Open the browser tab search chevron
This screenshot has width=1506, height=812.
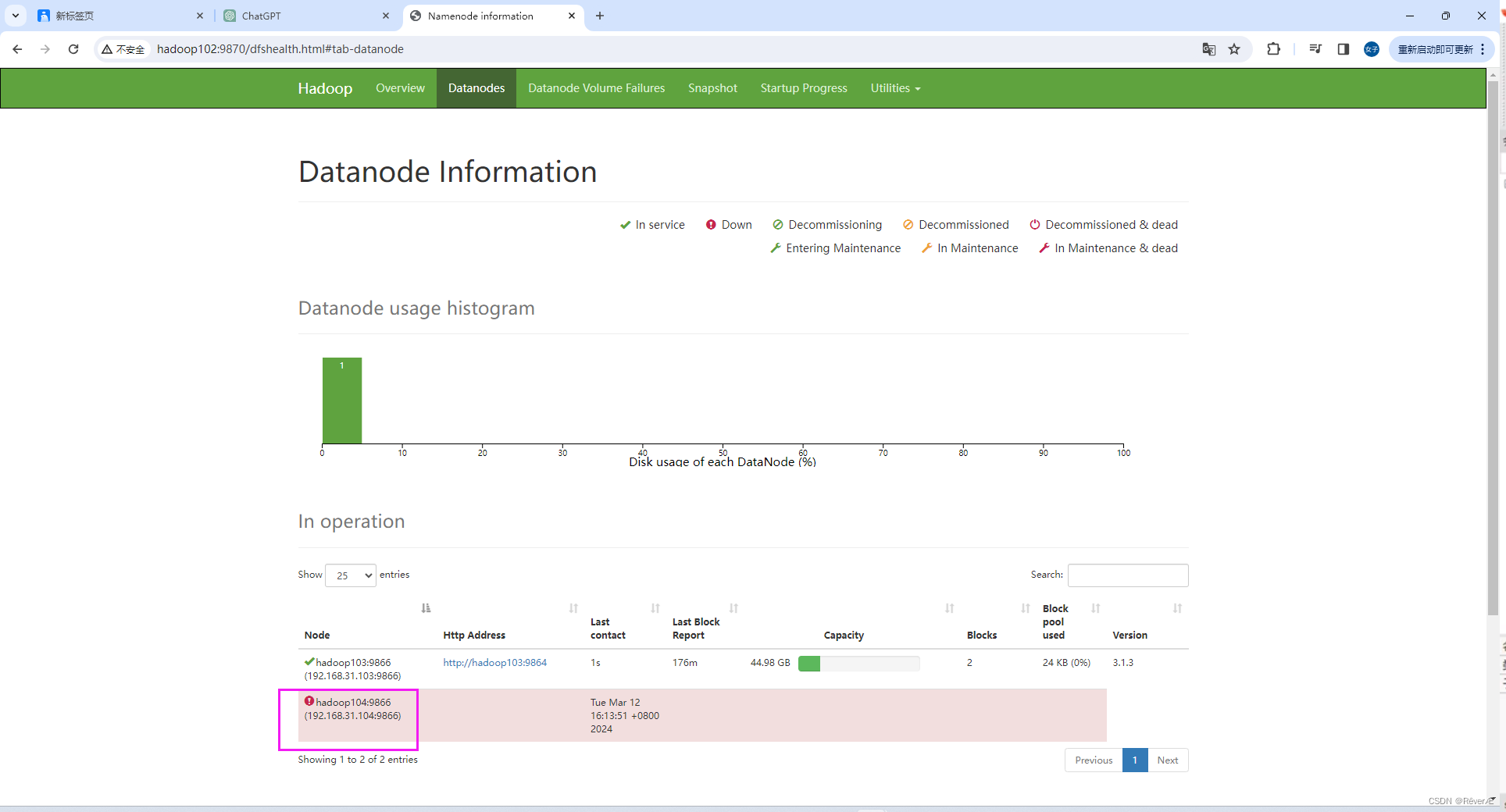point(15,16)
